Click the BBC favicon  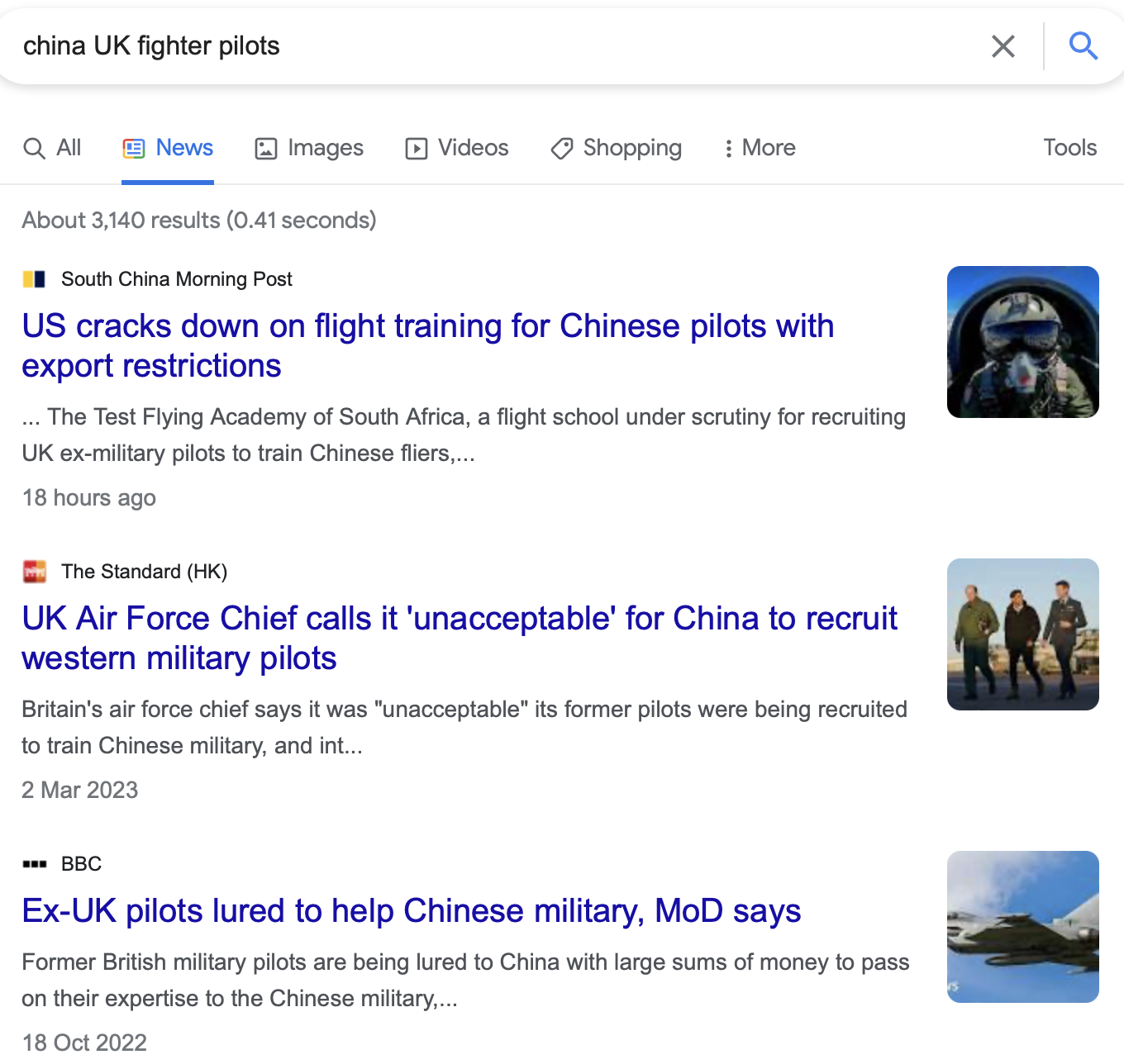(34, 864)
